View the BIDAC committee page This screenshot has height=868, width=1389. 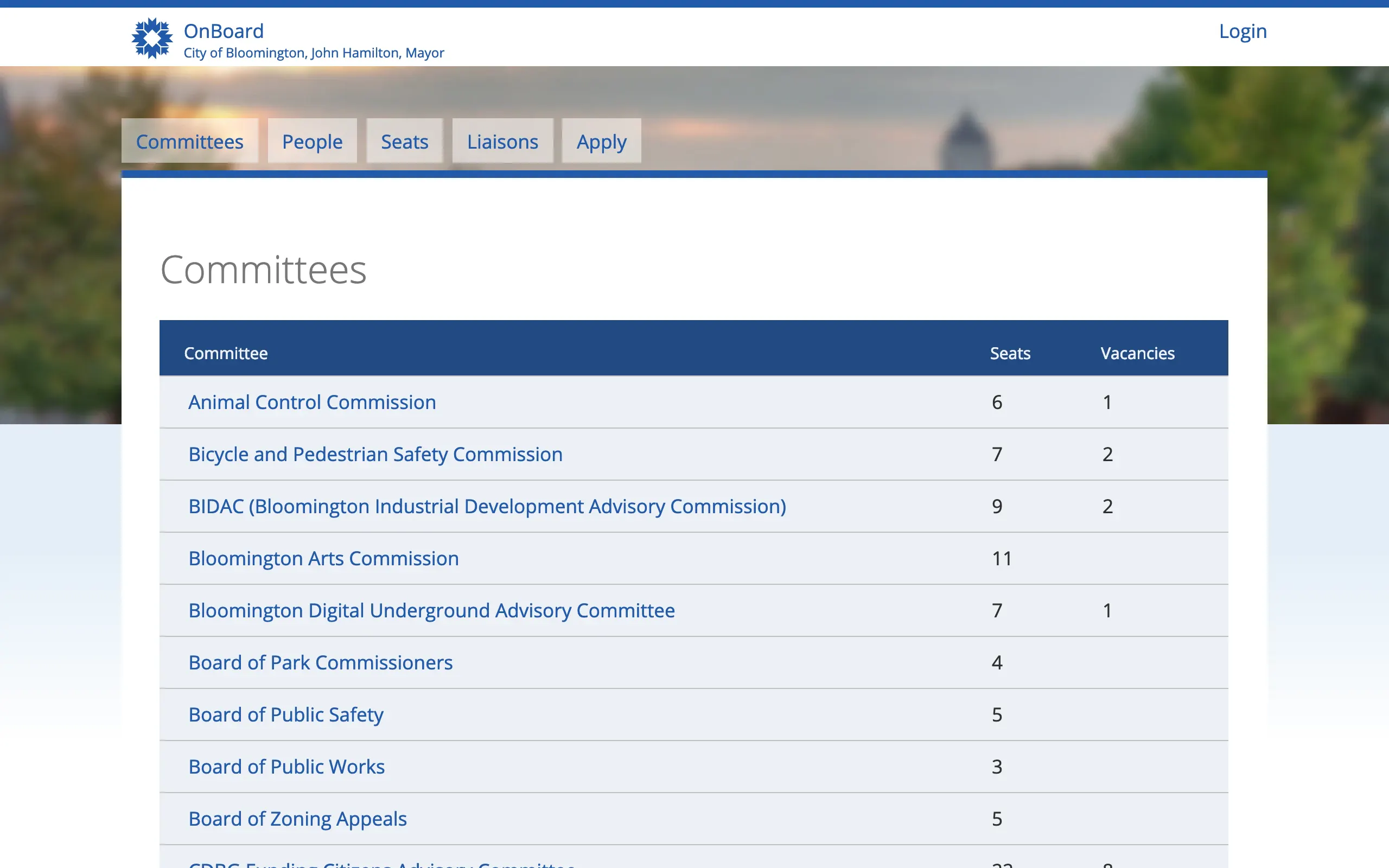pyautogui.click(x=487, y=506)
